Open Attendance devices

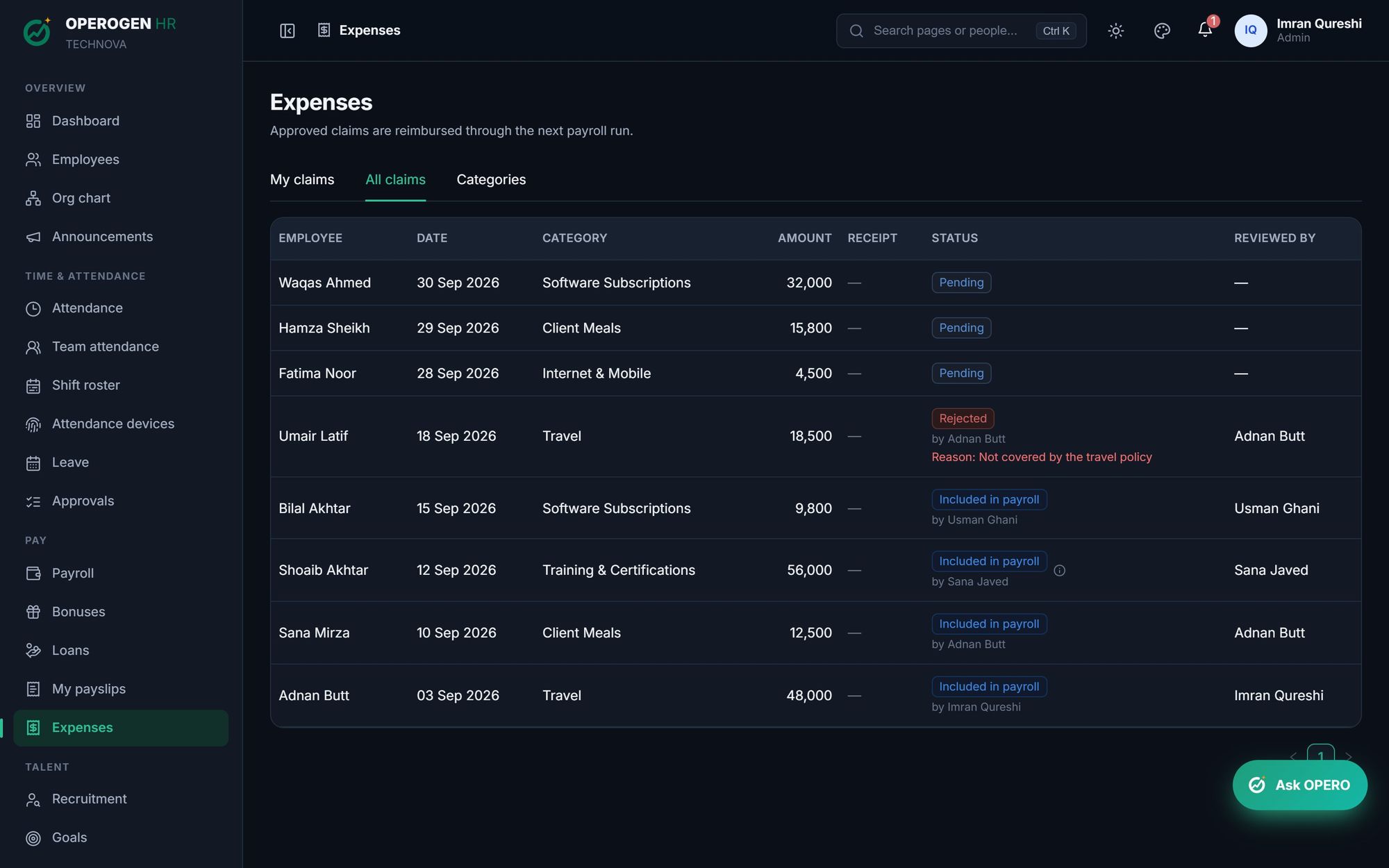point(121,424)
